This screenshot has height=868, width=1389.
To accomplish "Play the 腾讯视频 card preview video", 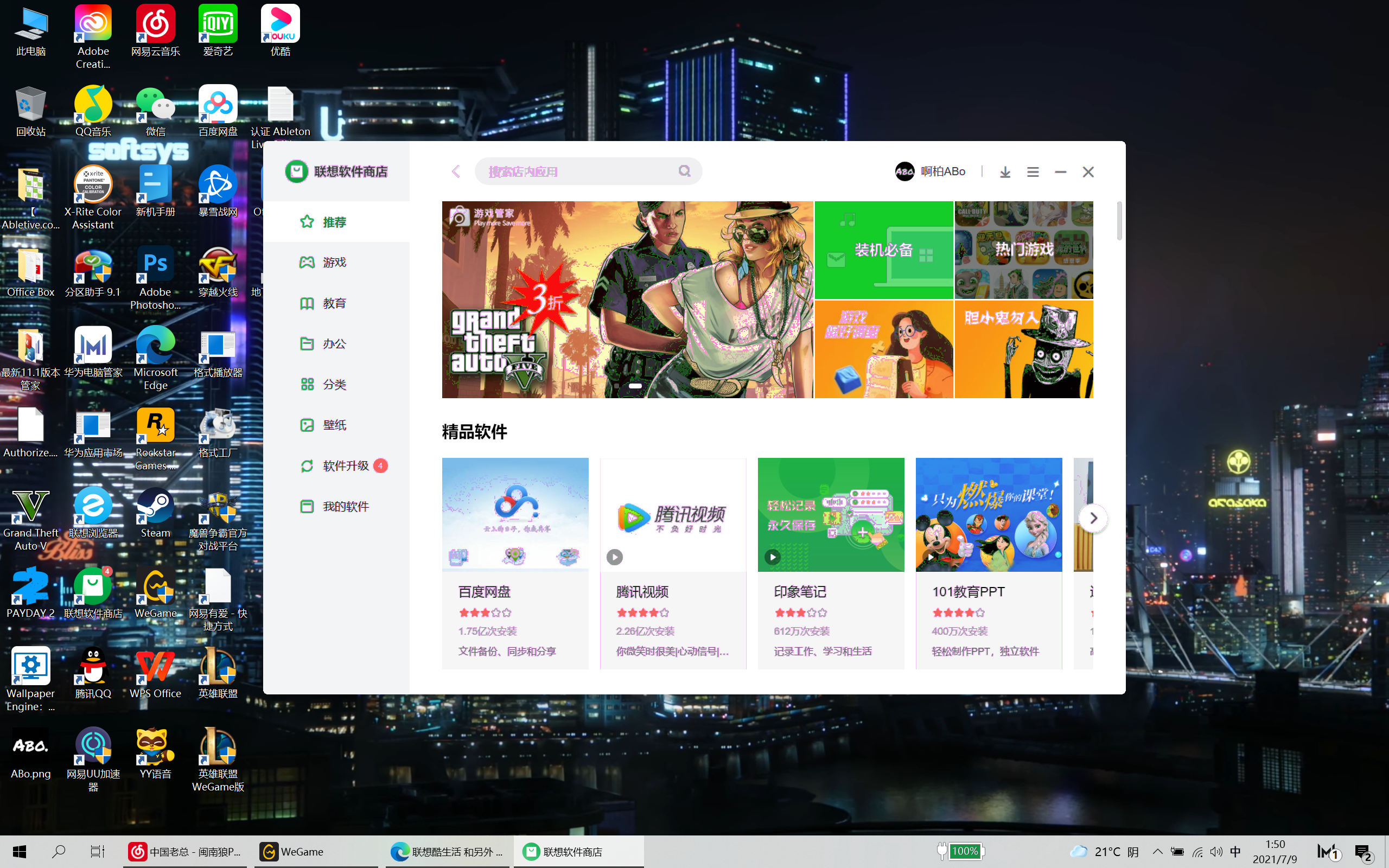I will [614, 557].
